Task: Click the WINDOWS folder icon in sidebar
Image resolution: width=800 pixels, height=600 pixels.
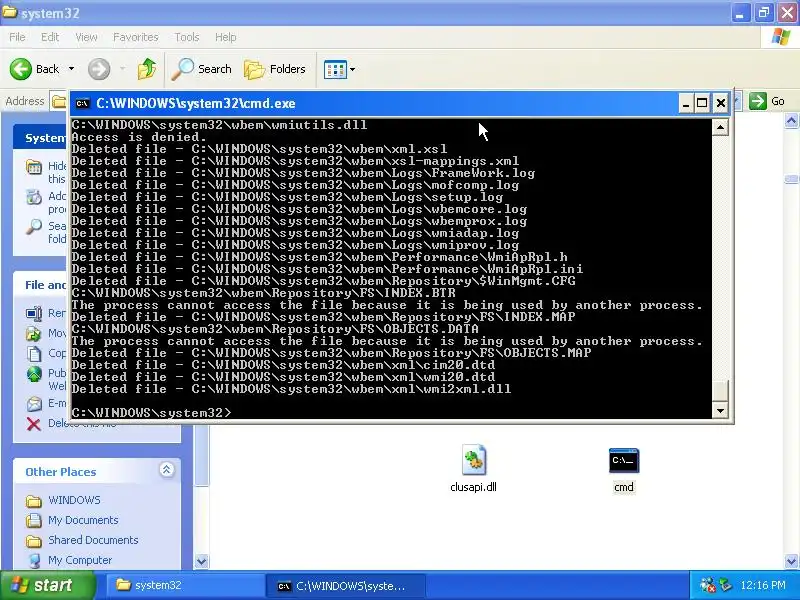Action: [34, 501]
